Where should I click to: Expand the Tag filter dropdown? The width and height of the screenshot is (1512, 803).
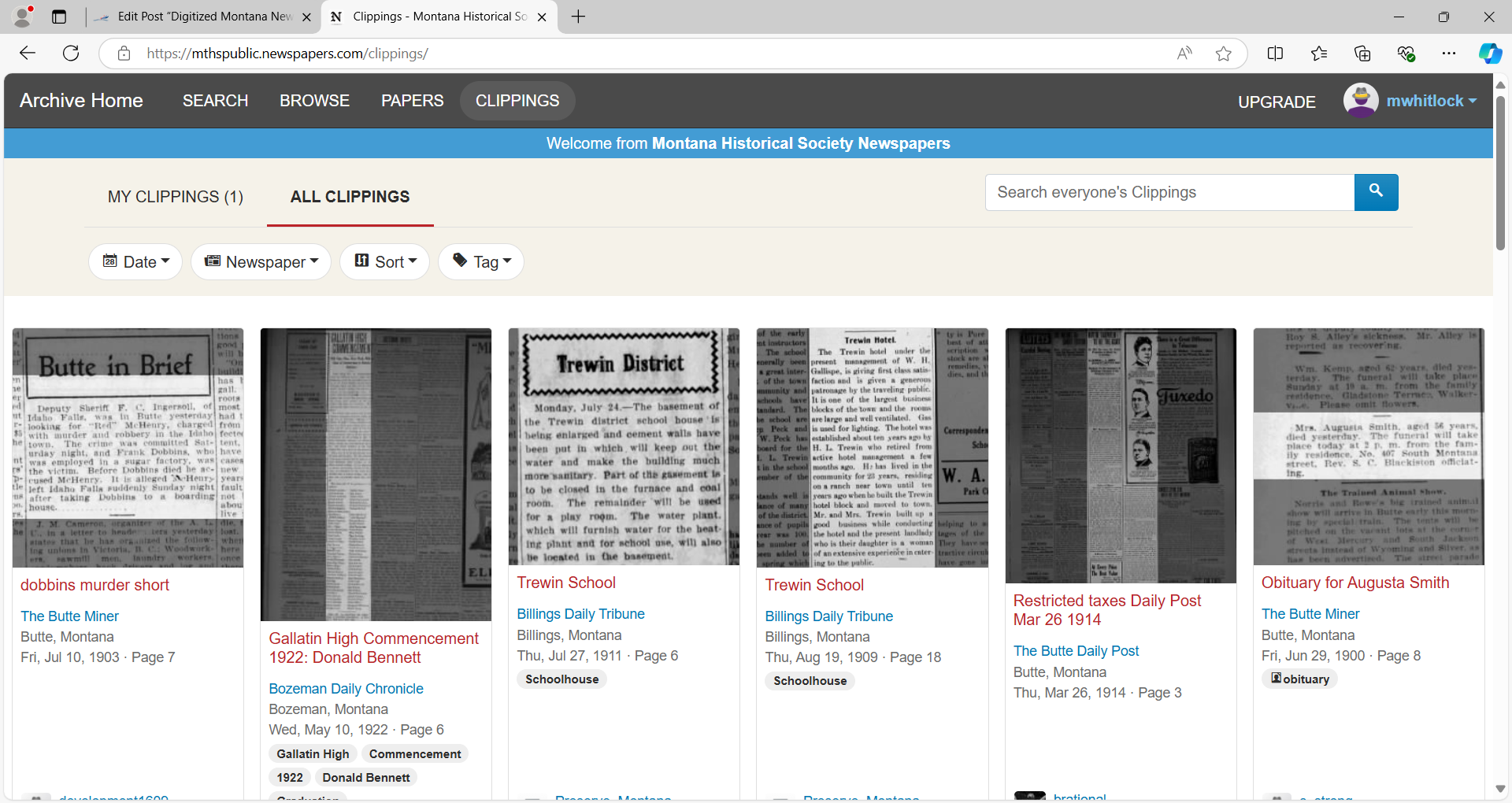480,261
